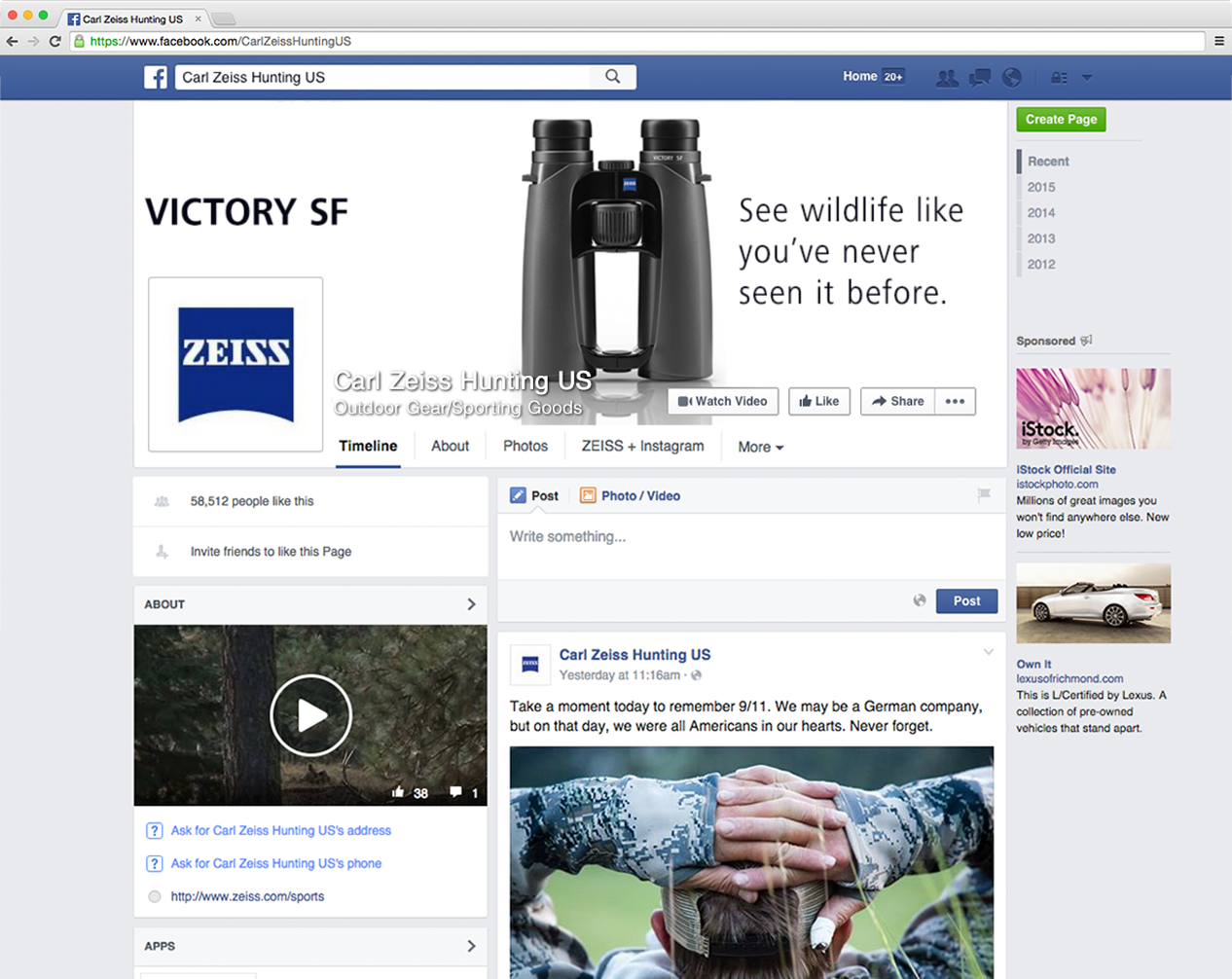Open ZEISS + Instagram tab
The width and height of the screenshot is (1232, 979).
[x=642, y=446]
